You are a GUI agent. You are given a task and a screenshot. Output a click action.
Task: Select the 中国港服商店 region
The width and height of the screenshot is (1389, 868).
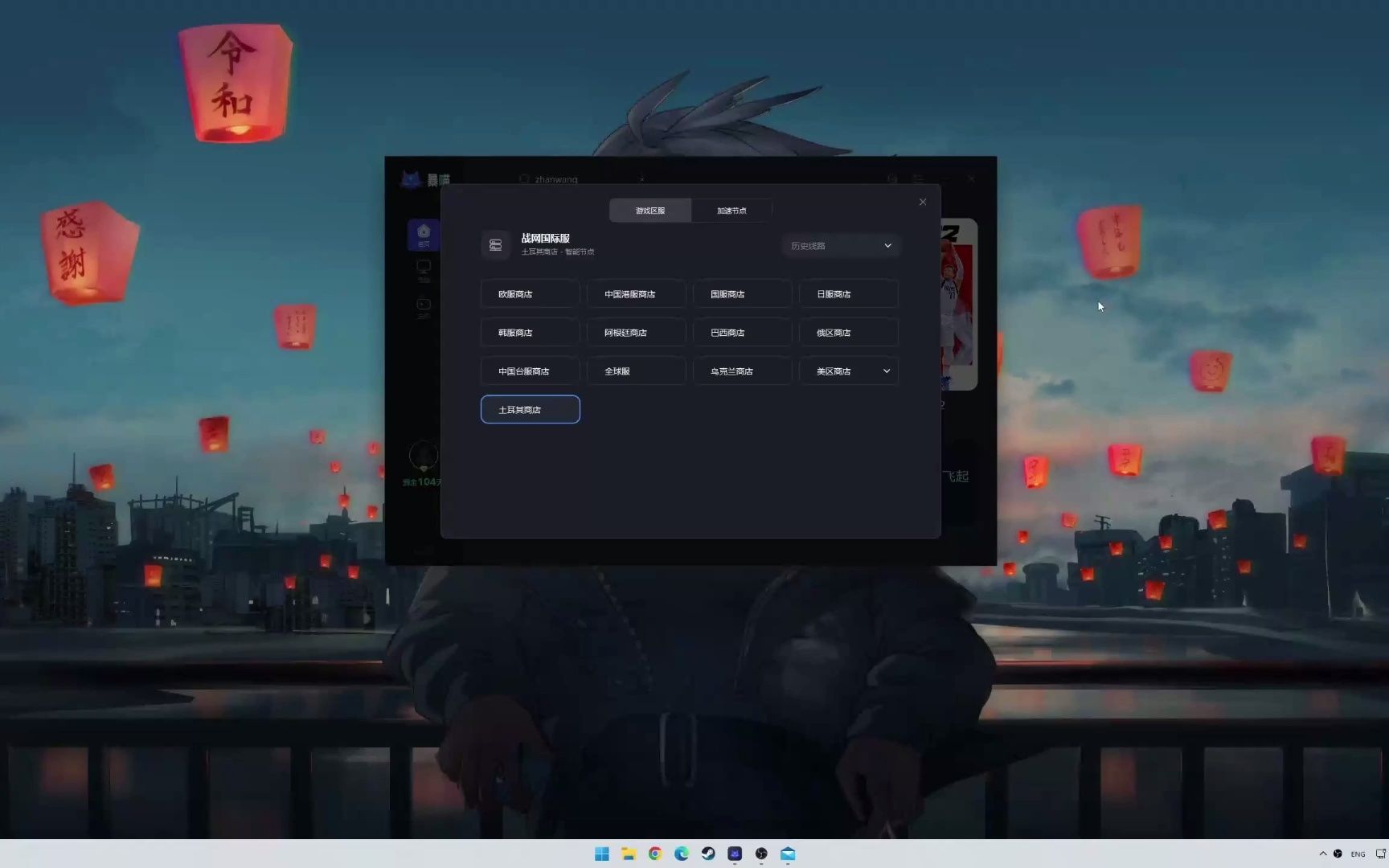click(637, 294)
